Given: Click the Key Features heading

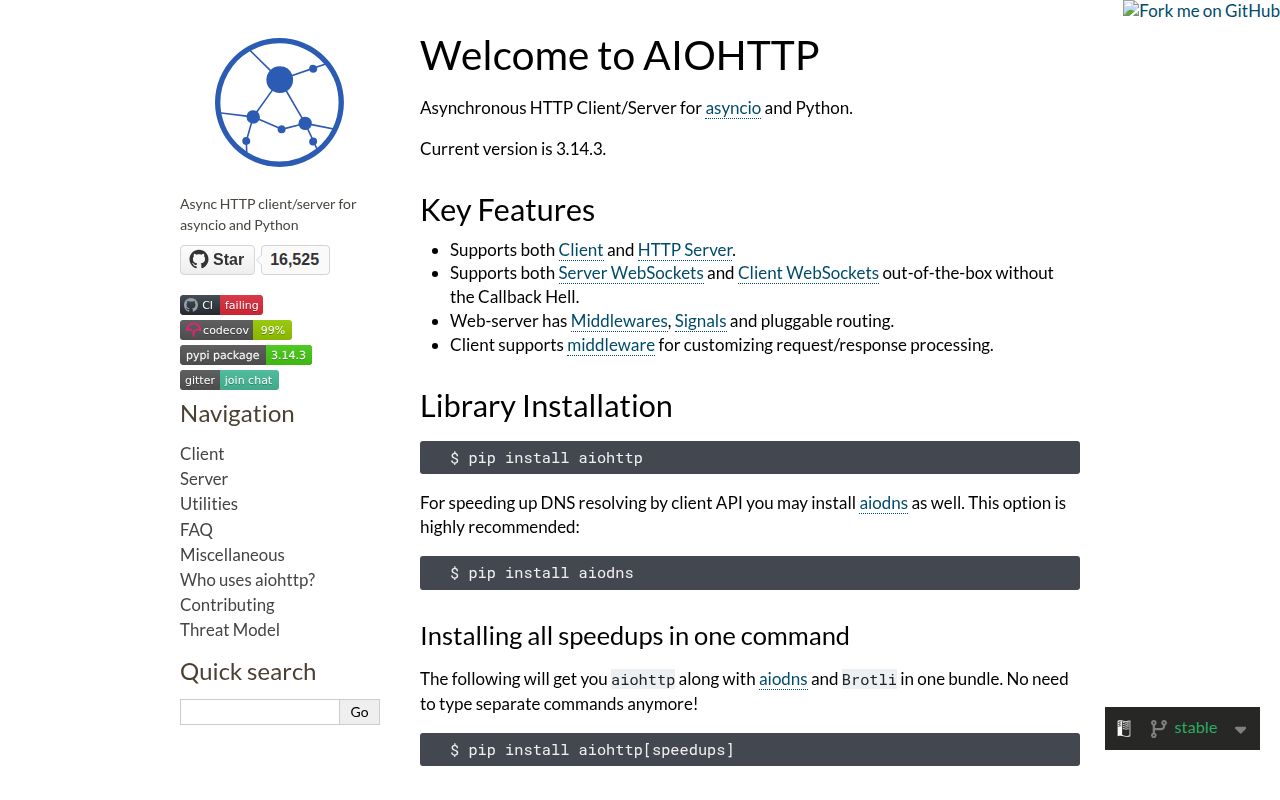Looking at the screenshot, I should pyautogui.click(x=507, y=210).
